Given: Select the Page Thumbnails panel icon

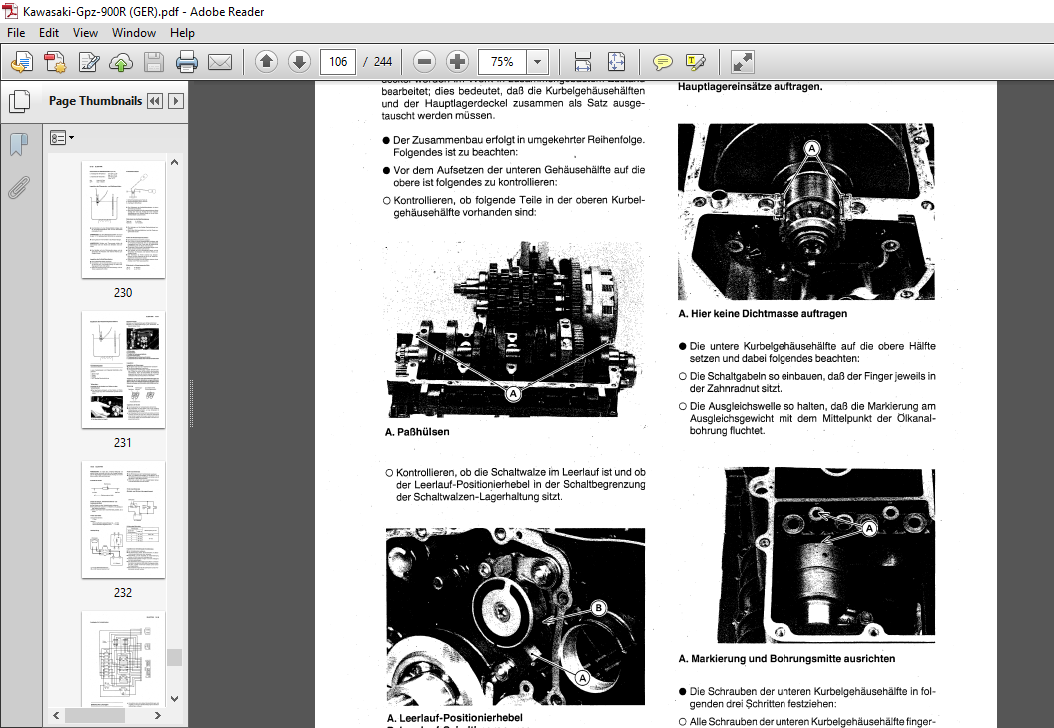Looking at the screenshot, I should click(19, 102).
